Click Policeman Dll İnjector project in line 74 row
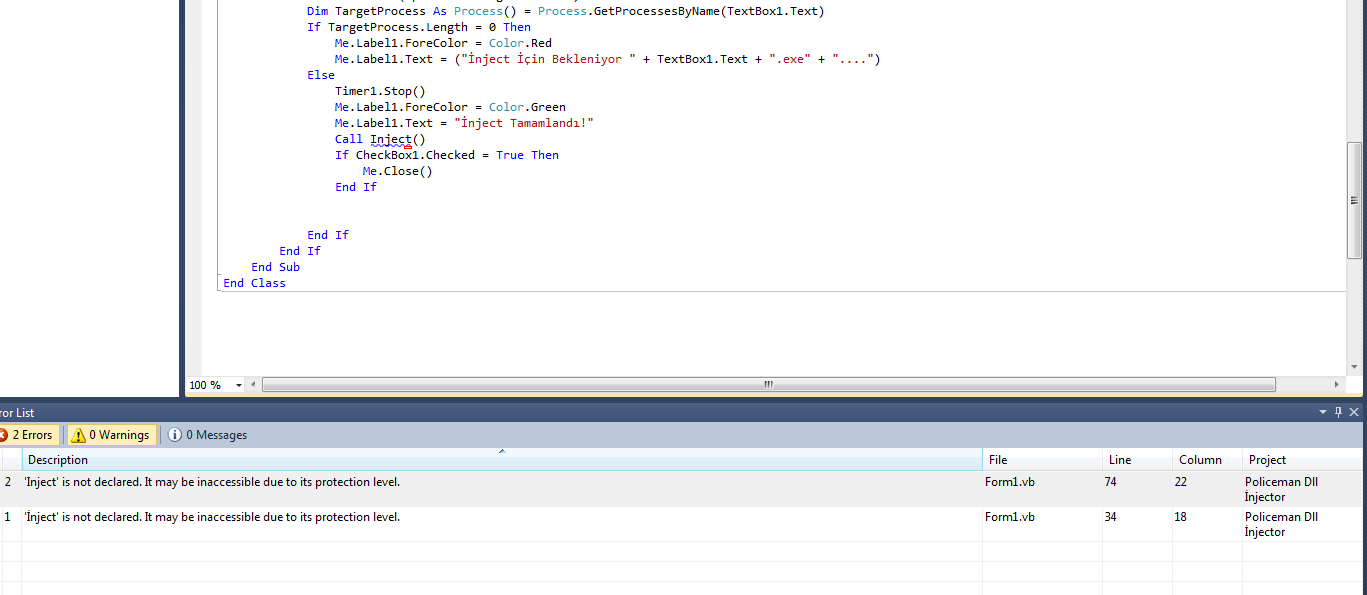The width and height of the screenshot is (1367, 595). [1282, 489]
